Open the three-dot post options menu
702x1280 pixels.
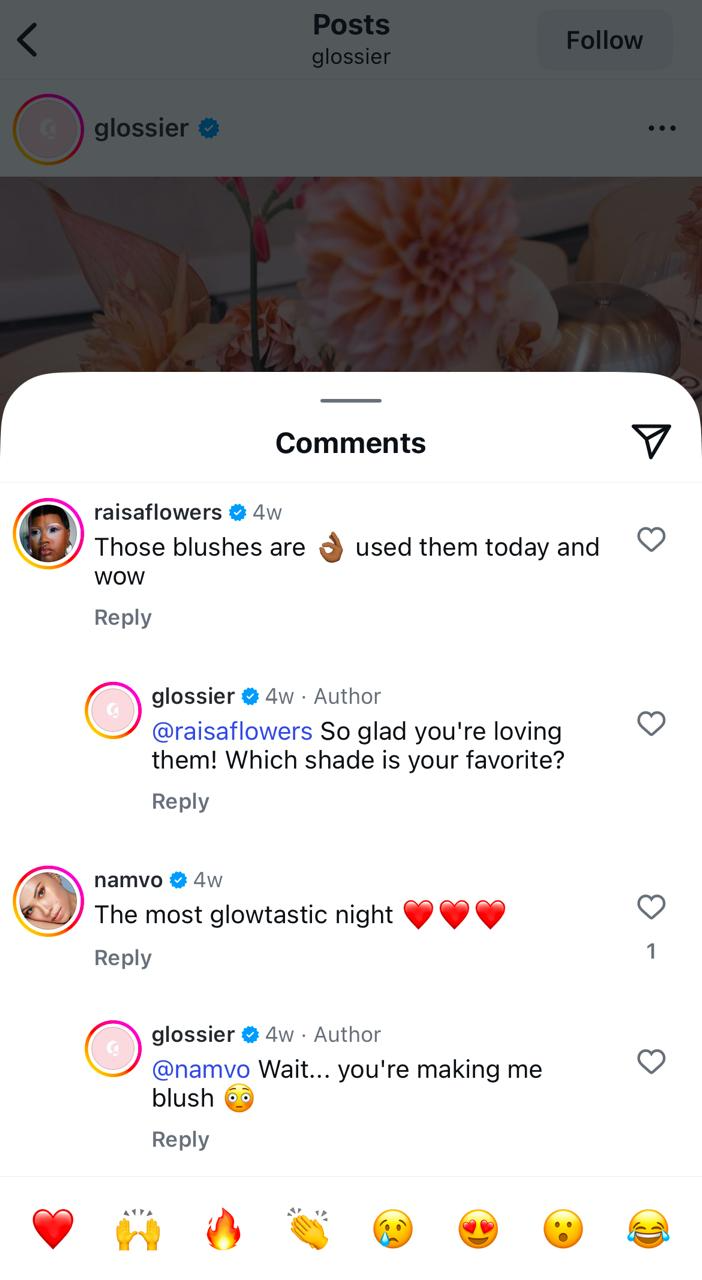pos(661,128)
